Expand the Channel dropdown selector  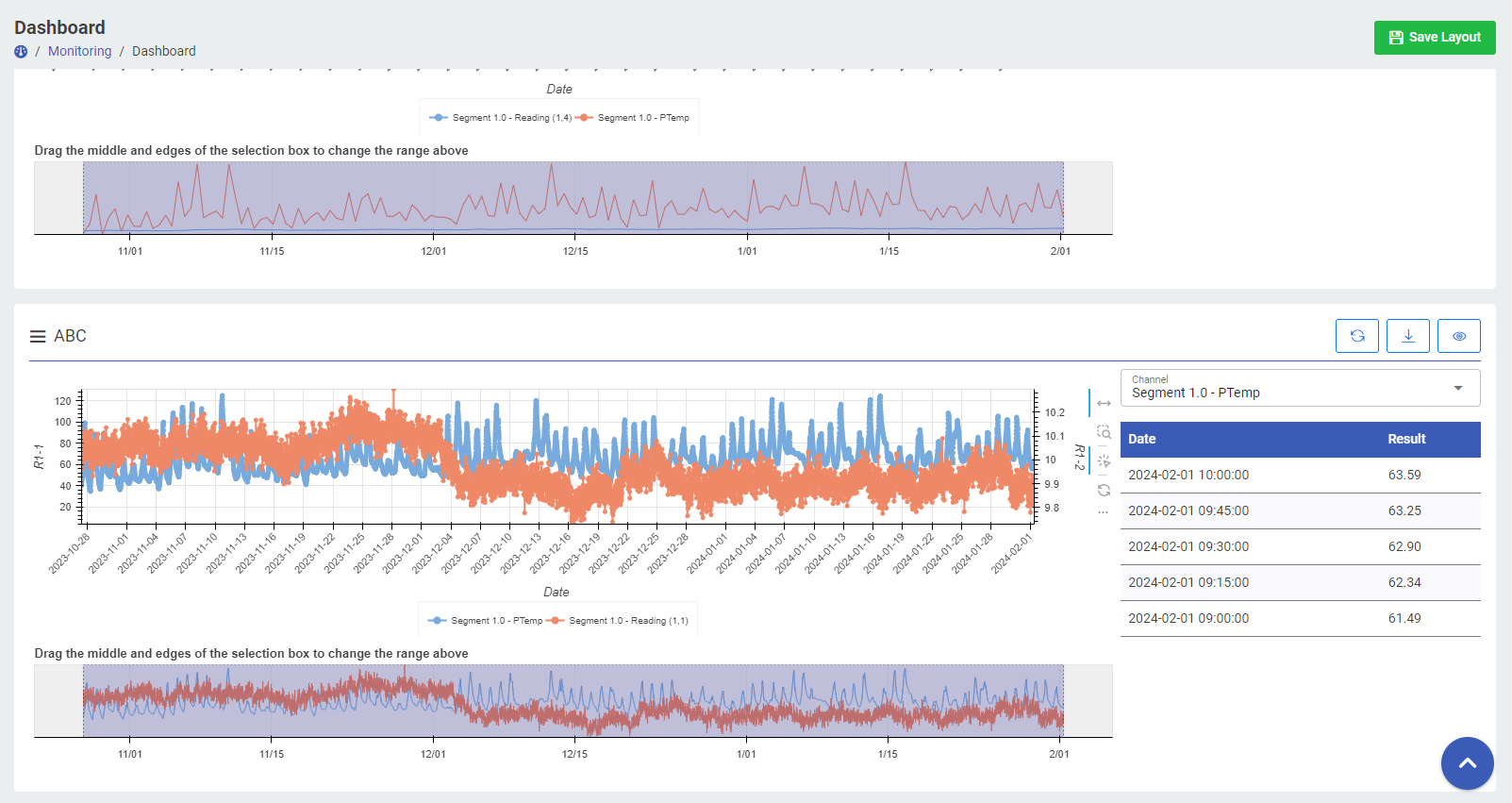(1300, 388)
